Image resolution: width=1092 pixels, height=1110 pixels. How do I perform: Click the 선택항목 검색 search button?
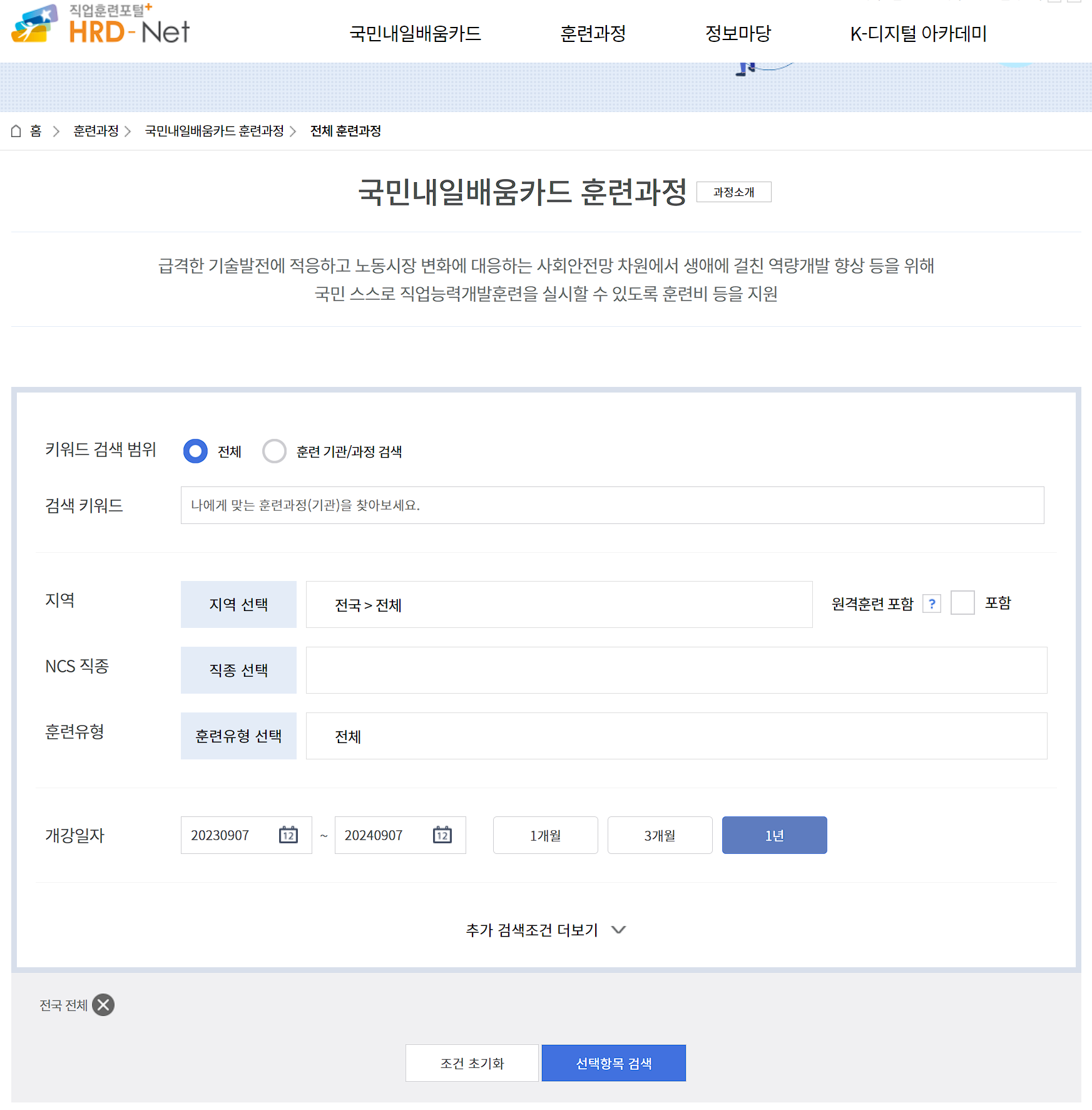[x=614, y=1062]
